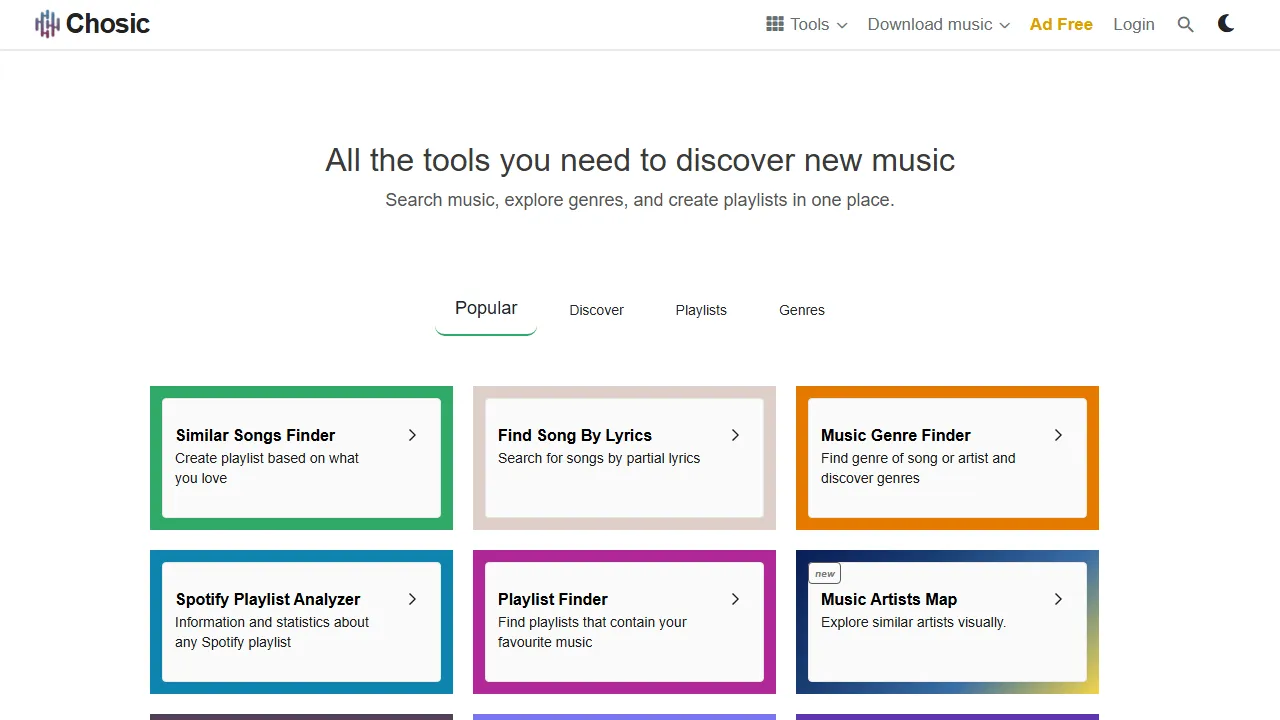The image size is (1280, 720).
Task: Select the Playlists tab
Action: 701,310
